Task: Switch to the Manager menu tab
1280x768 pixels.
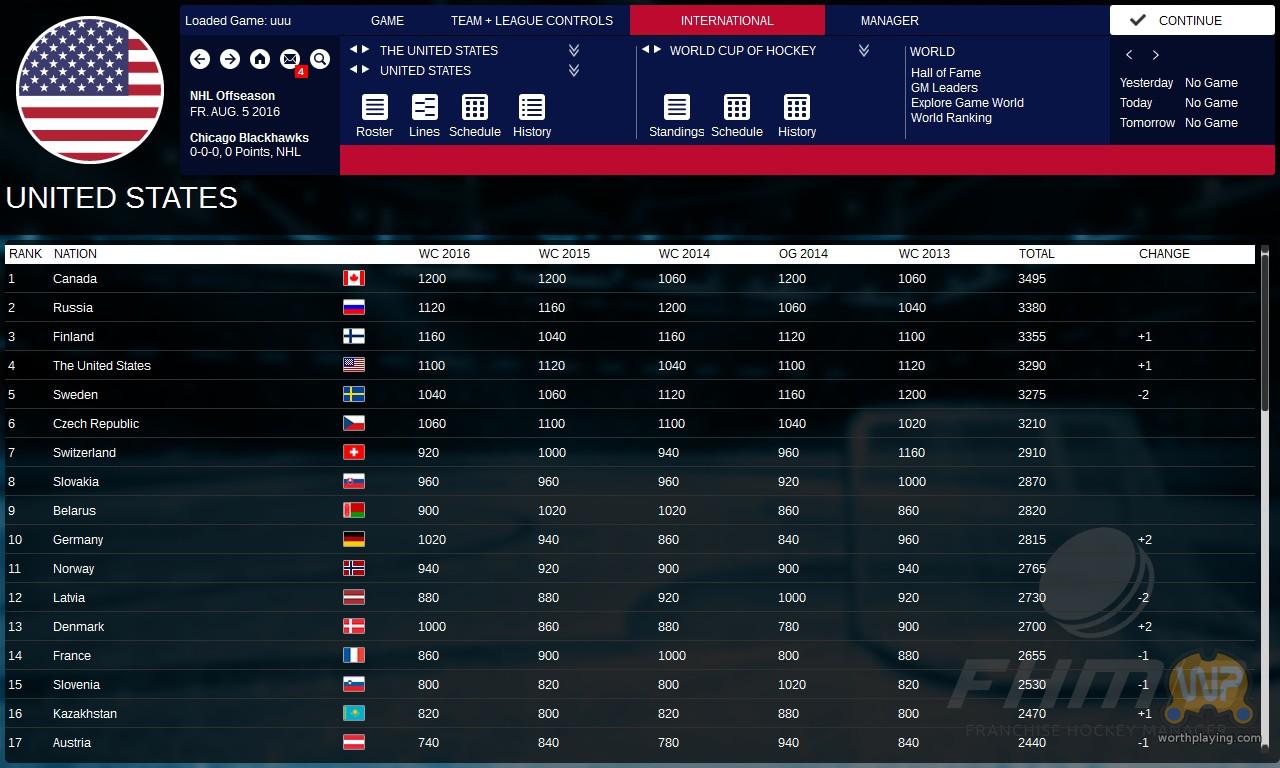Action: pos(889,21)
